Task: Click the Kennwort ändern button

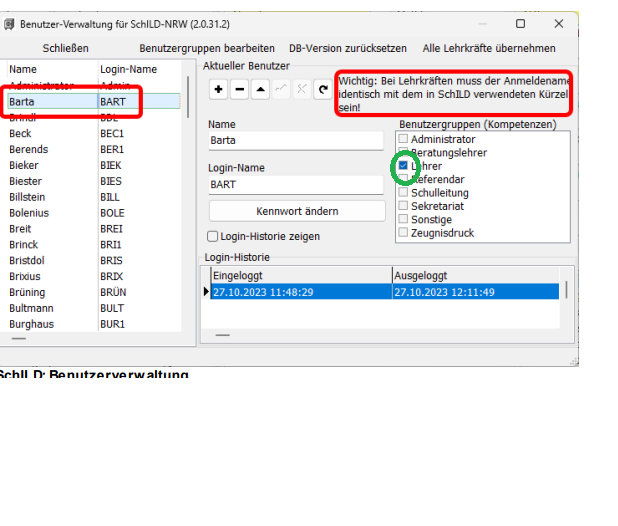Action: [x=297, y=211]
